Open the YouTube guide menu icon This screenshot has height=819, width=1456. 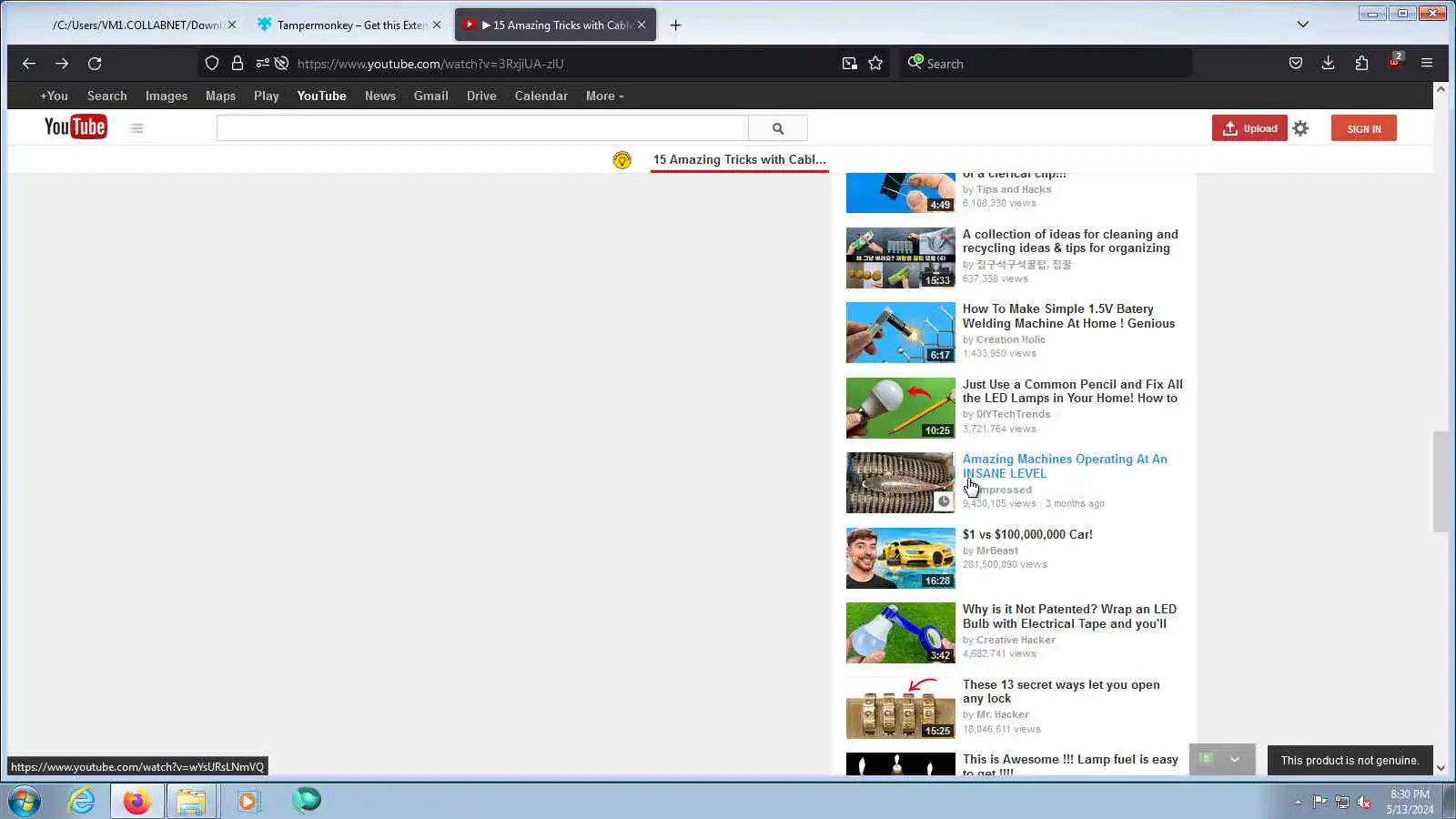pos(136,128)
